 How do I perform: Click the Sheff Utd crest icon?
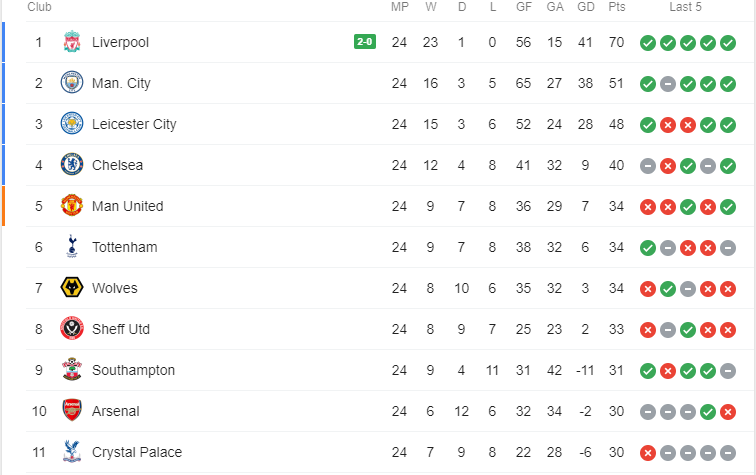[71, 329]
